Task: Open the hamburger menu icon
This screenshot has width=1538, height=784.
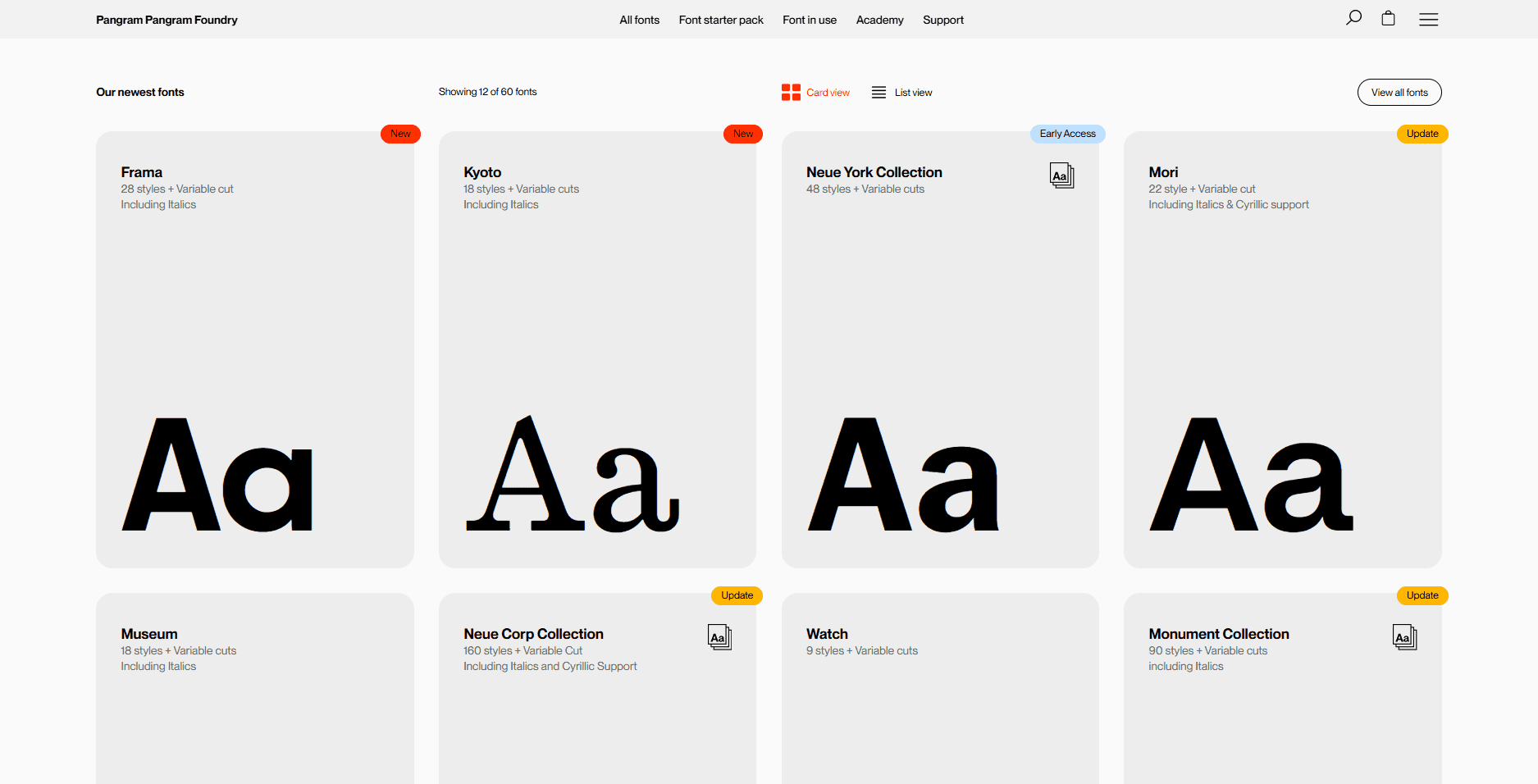Action: [x=1428, y=19]
